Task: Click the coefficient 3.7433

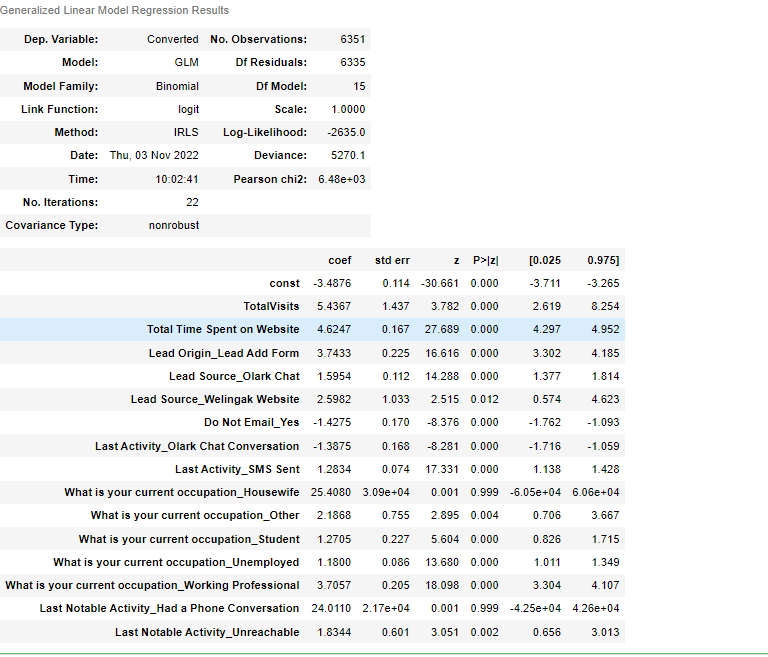Action: click(334, 353)
